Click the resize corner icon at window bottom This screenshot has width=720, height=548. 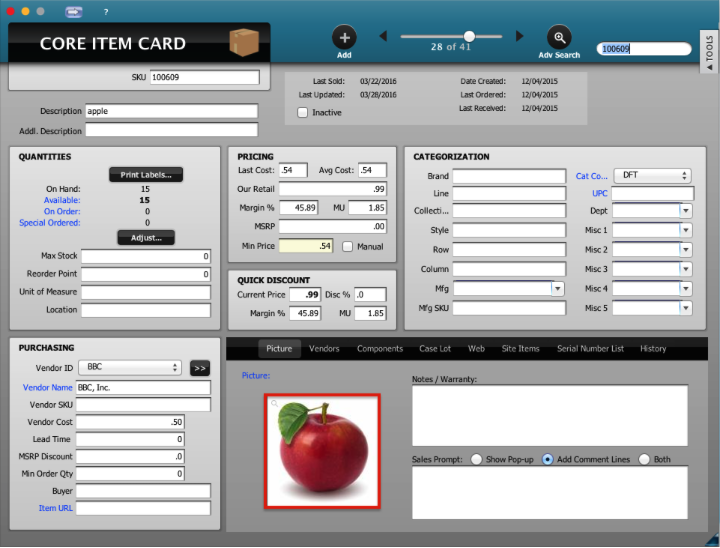pos(713,540)
